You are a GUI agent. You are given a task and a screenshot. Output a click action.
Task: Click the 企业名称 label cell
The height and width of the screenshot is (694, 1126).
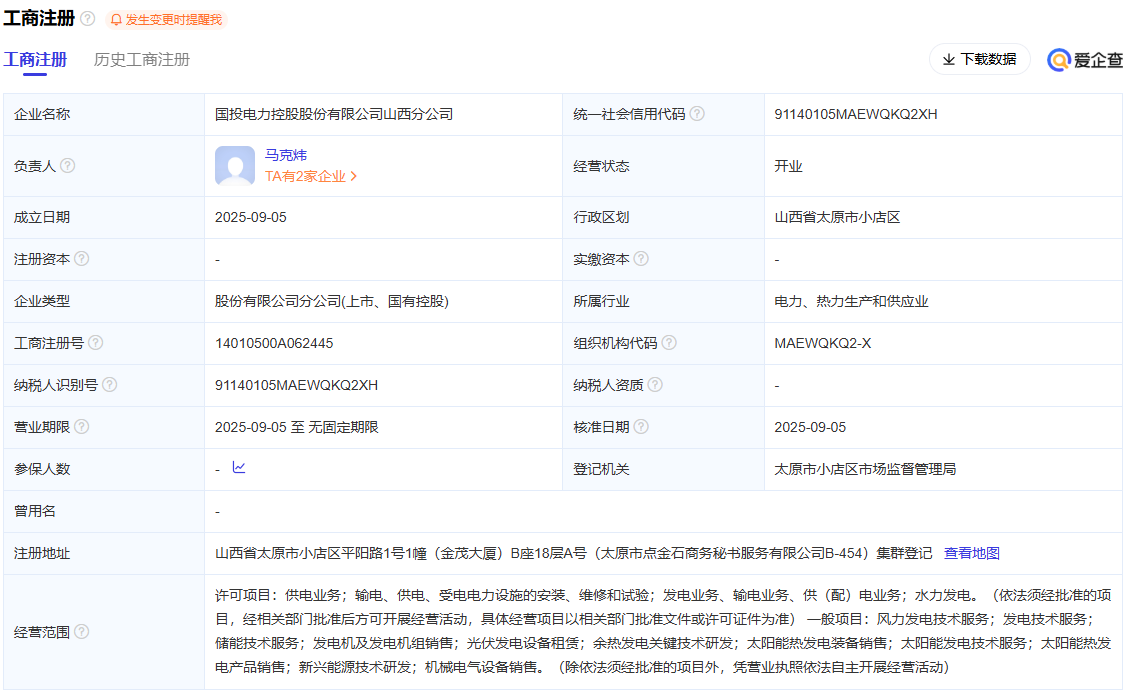[x=104, y=114]
